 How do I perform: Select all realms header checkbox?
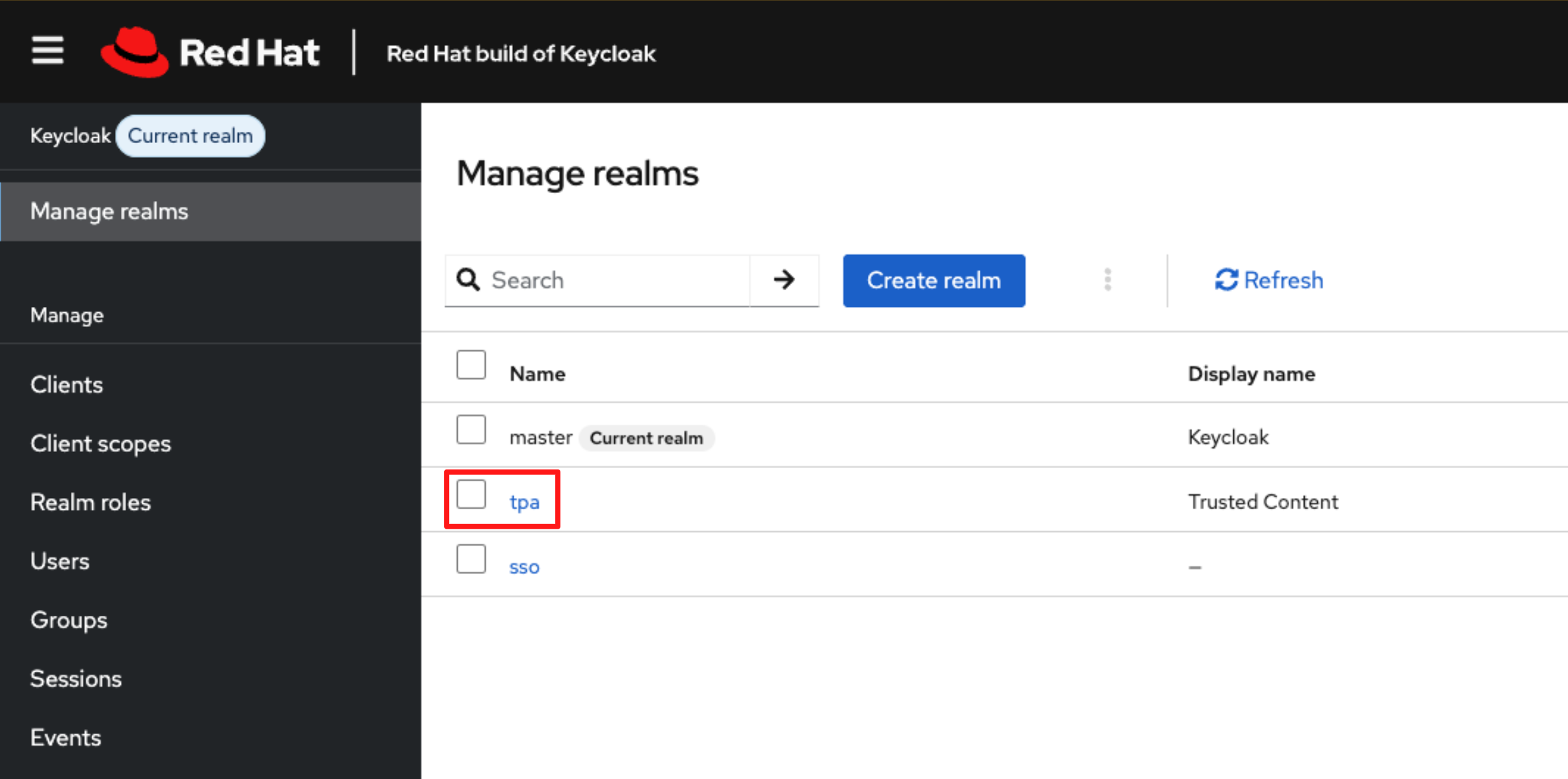[x=471, y=365]
